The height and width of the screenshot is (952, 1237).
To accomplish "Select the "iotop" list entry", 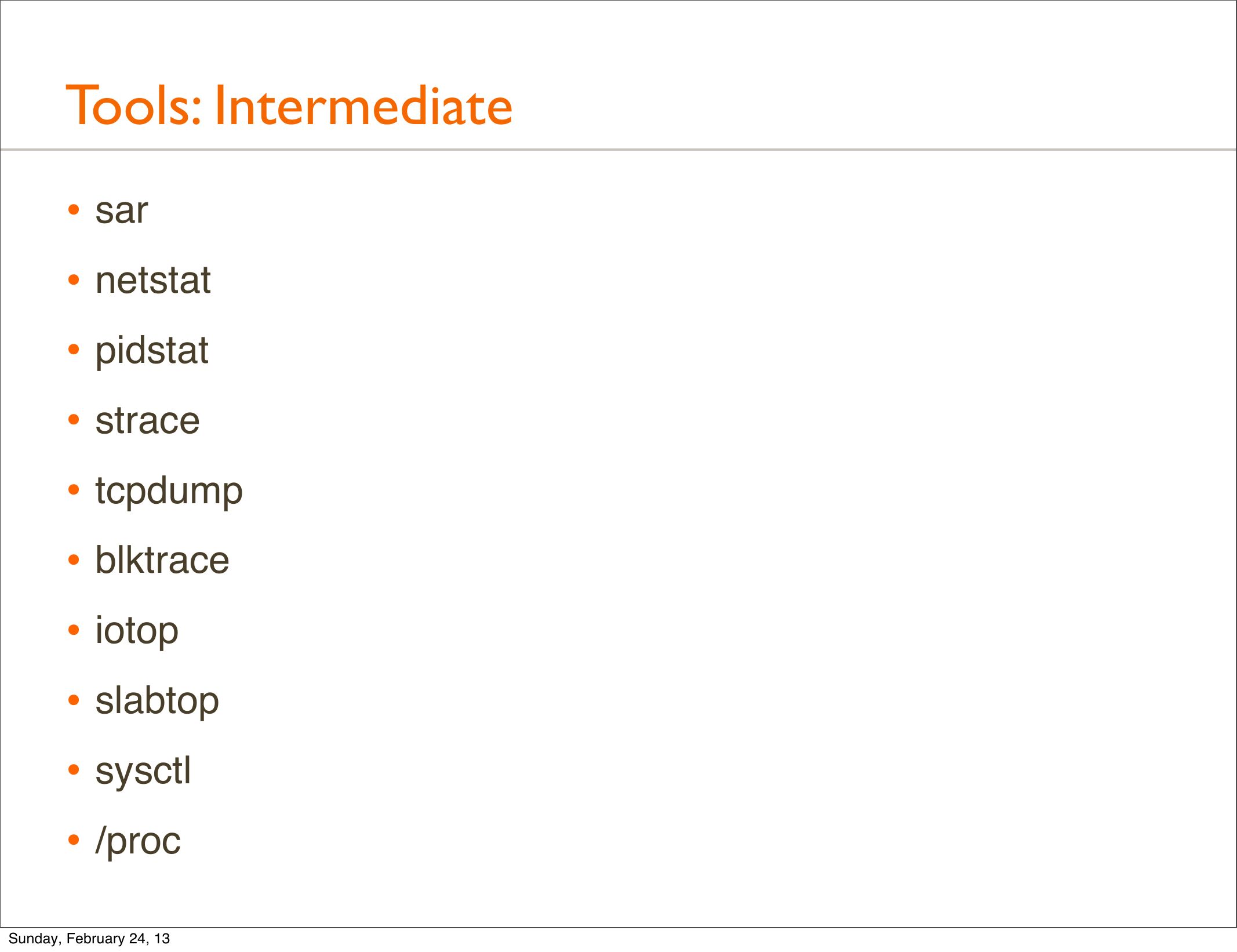I will pos(137,631).
